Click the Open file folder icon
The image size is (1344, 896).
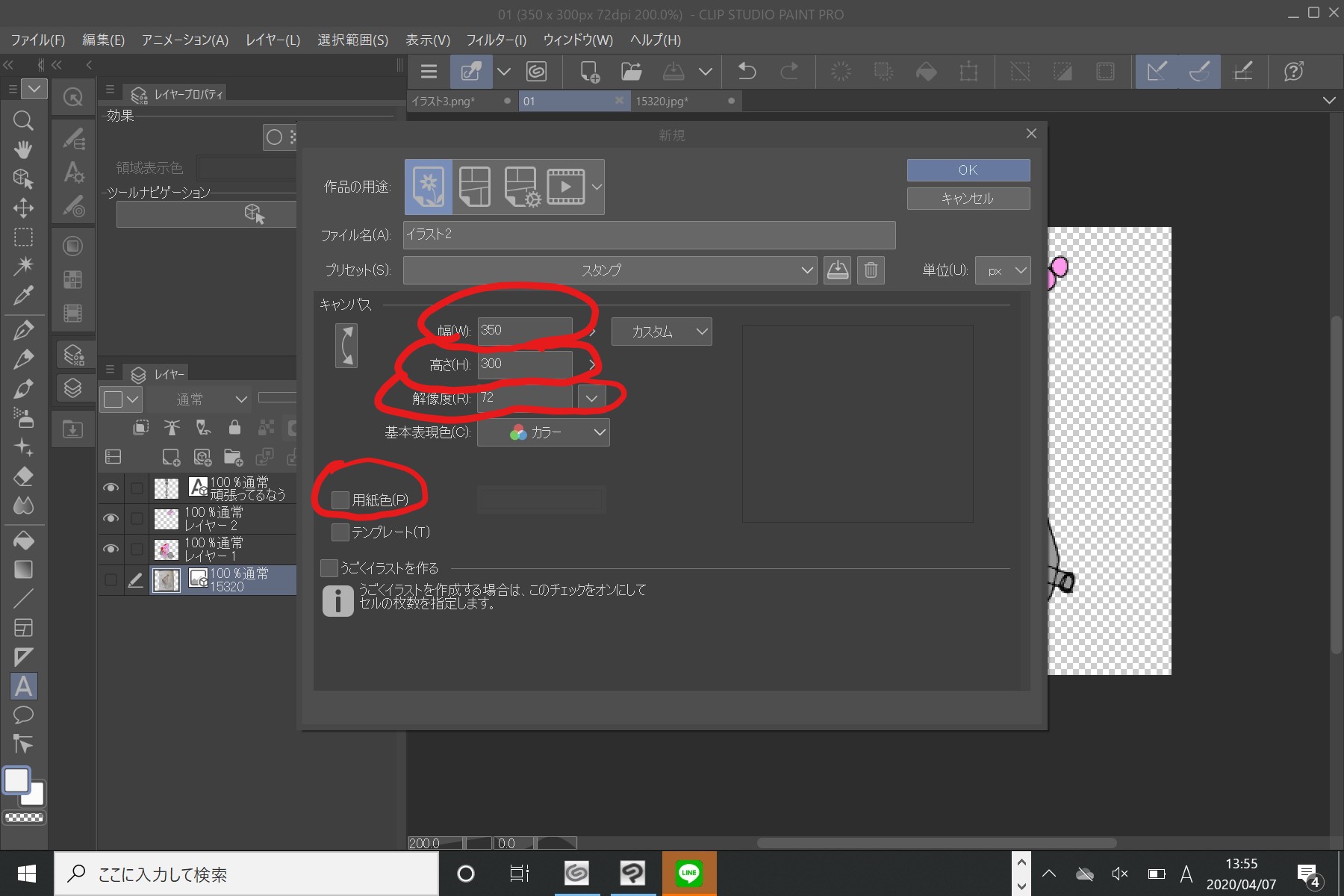632,72
